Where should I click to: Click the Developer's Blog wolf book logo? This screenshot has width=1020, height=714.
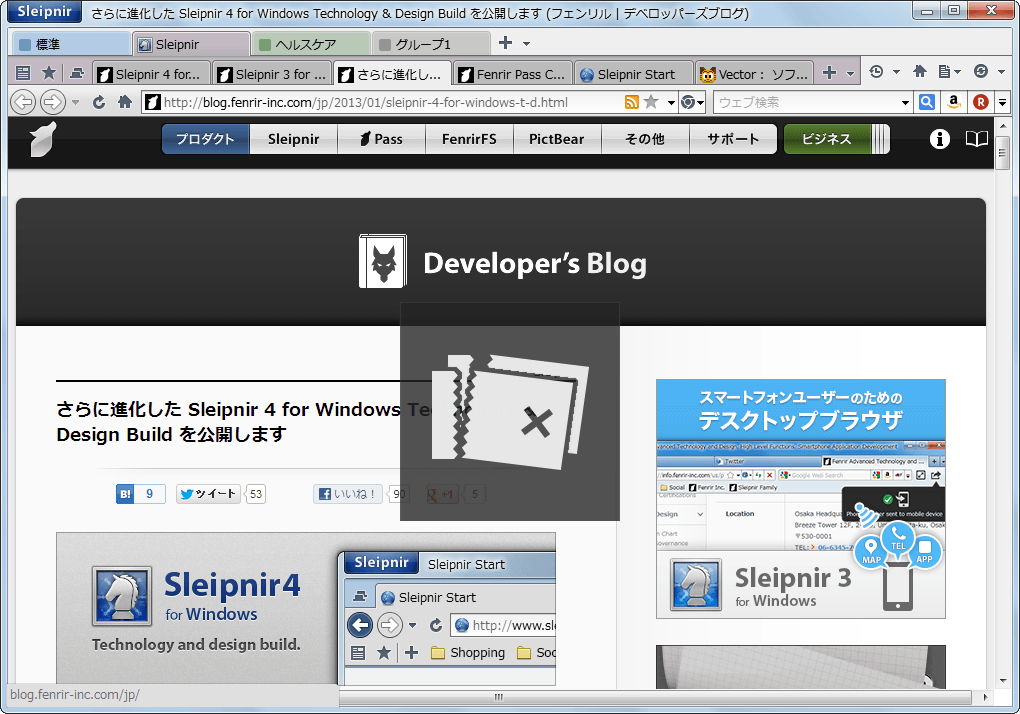tap(383, 261)
